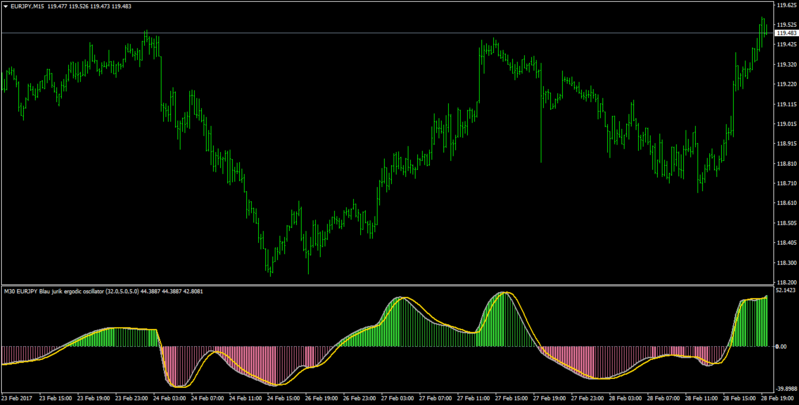This screenshot has width=799, height=405.
Task: Click the 119.220 price scale label
Action: point(787,85)
